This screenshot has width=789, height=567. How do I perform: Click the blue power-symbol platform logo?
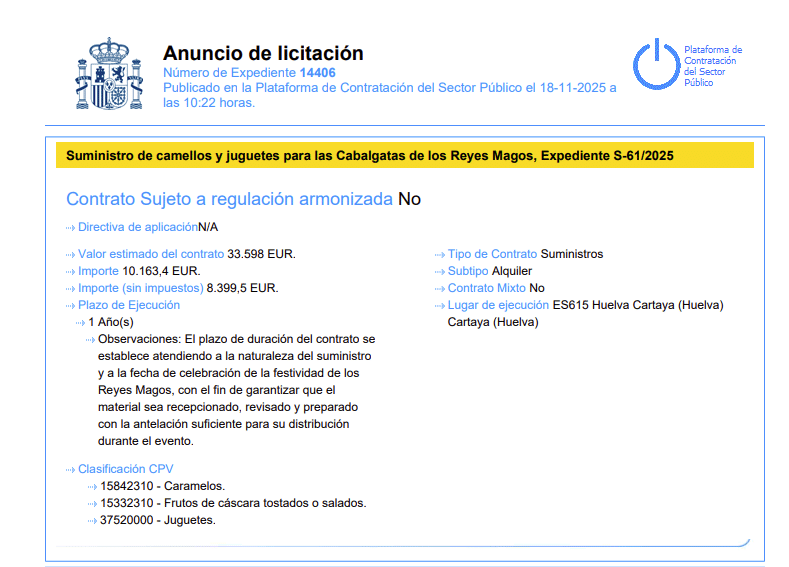coord(655,65)
